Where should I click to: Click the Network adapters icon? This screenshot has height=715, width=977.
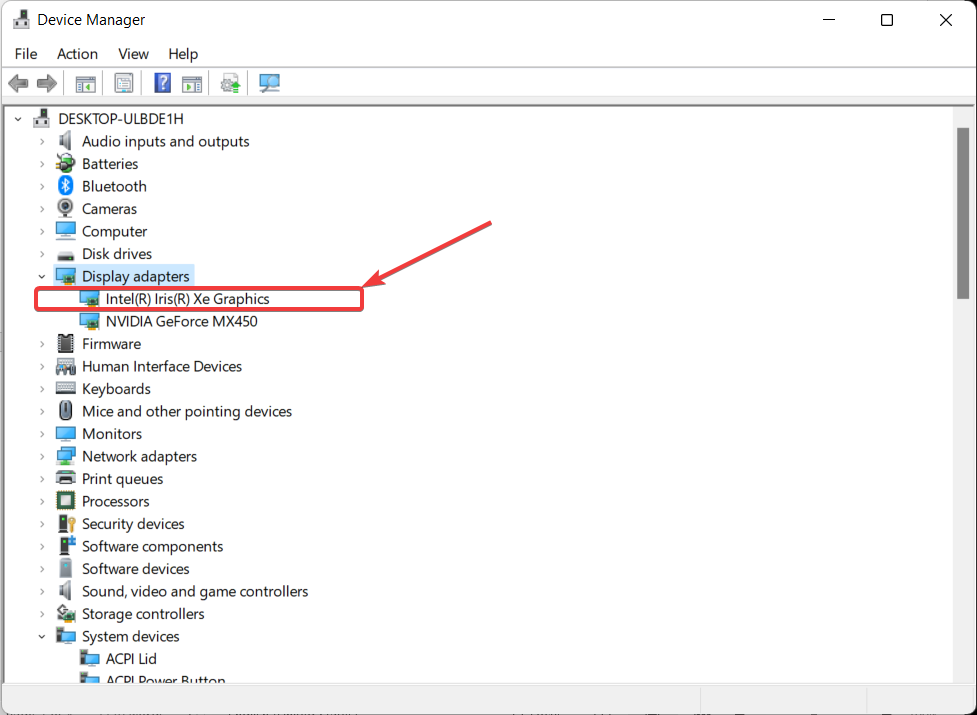pyautogui.click(x=65, y=456)
